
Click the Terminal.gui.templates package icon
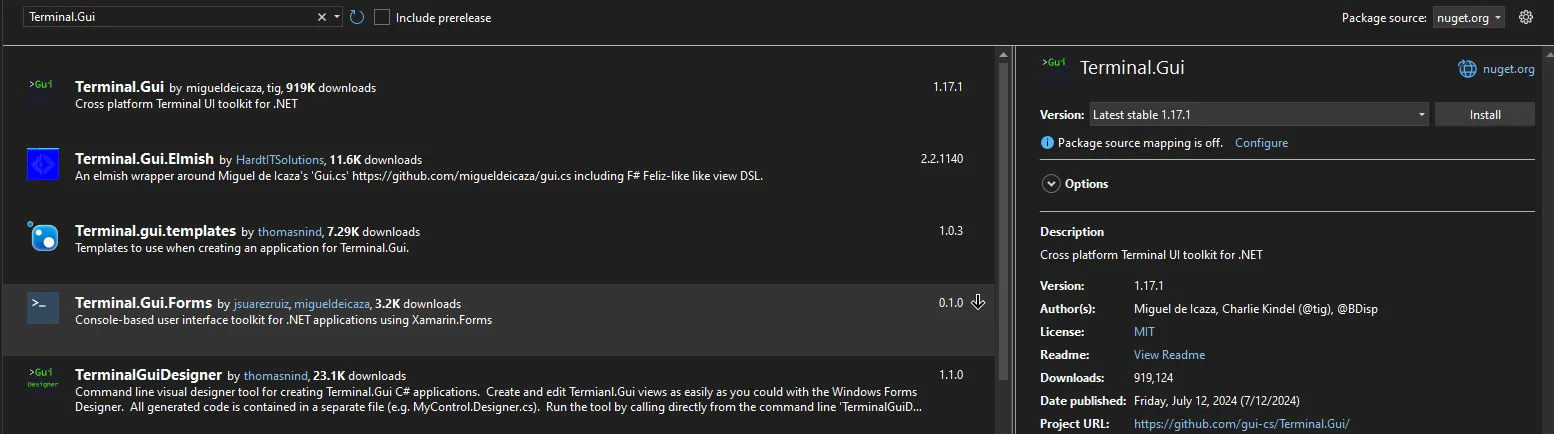click(42, 236)
